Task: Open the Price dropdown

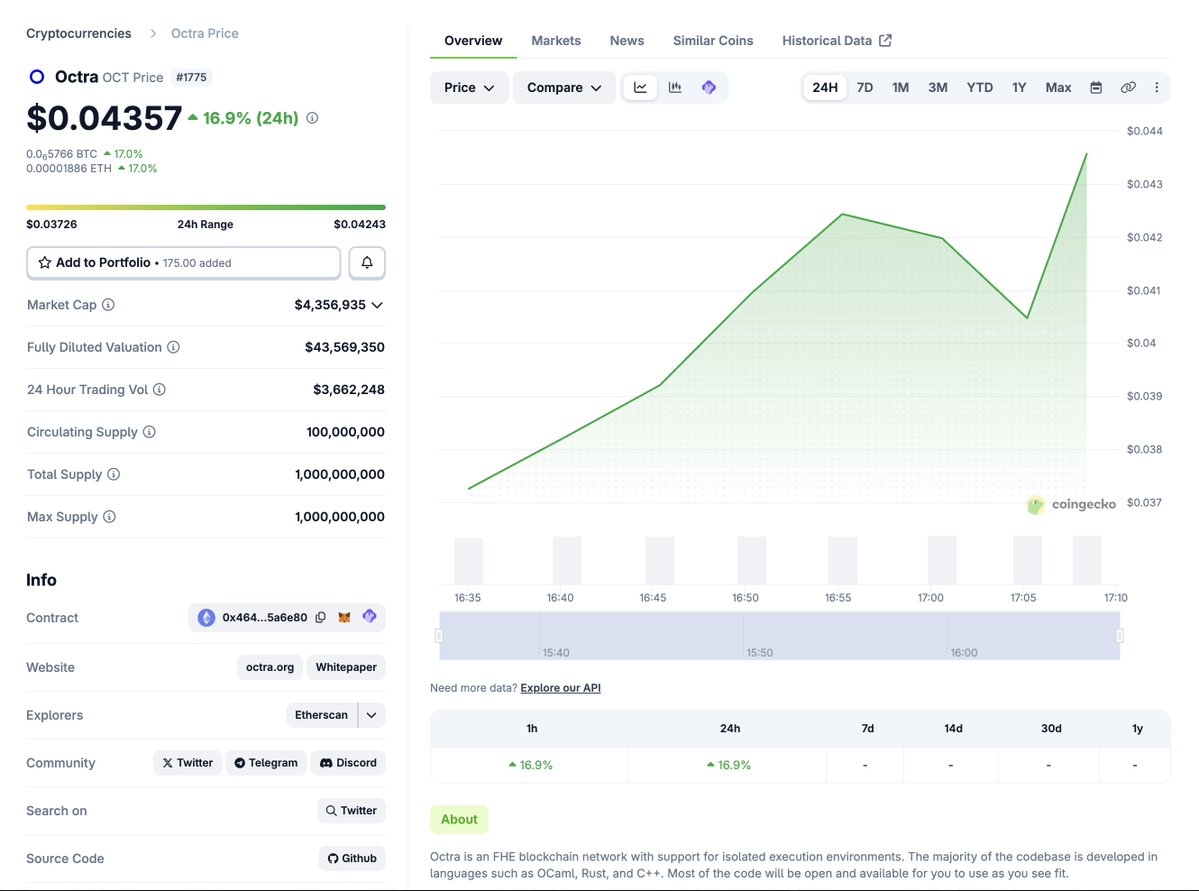Action: [x=469, y=87]
